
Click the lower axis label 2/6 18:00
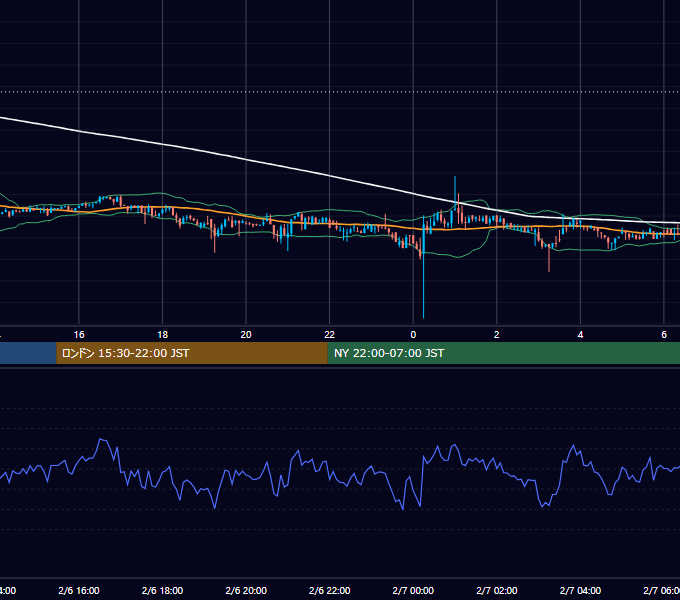click(163, 590)
